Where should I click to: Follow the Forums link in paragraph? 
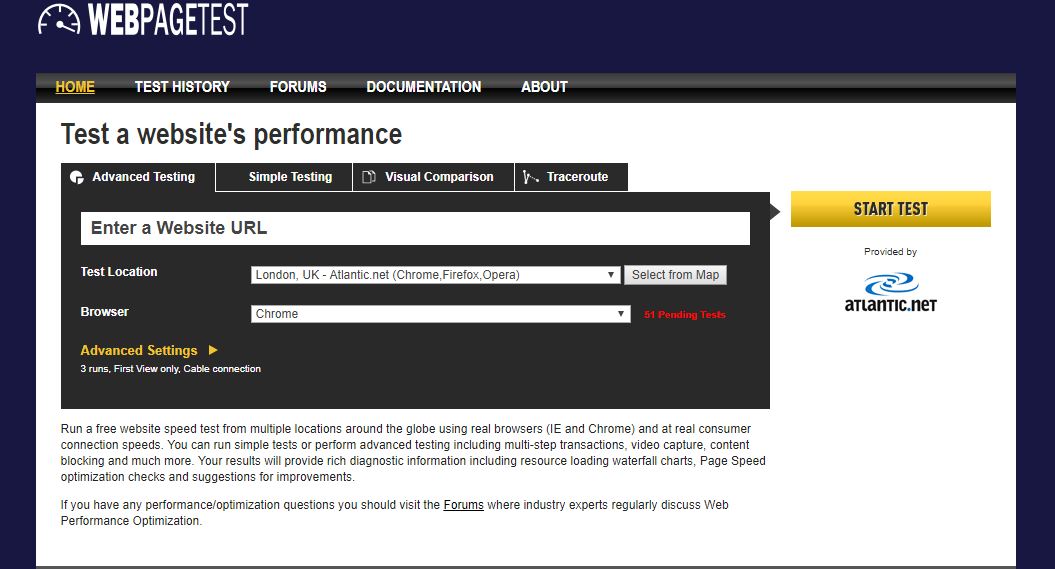tap(464, 504)
